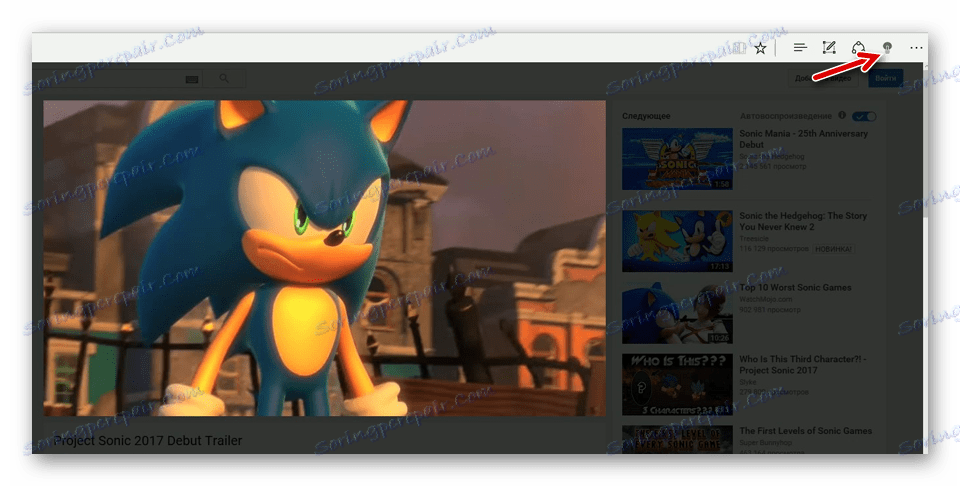This screenshot has height=486, width=960.
Task: Click the Sonic video player area
Action: 324,258
